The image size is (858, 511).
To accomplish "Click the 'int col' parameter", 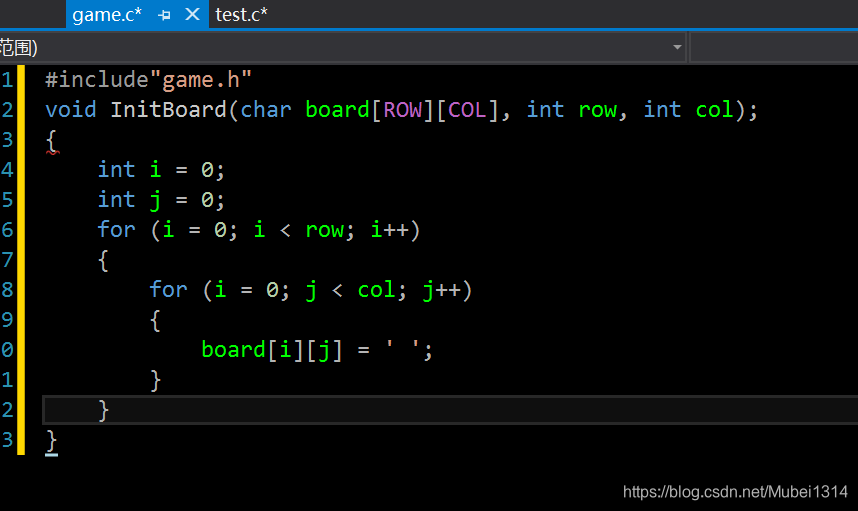I will tap(688, 109).
